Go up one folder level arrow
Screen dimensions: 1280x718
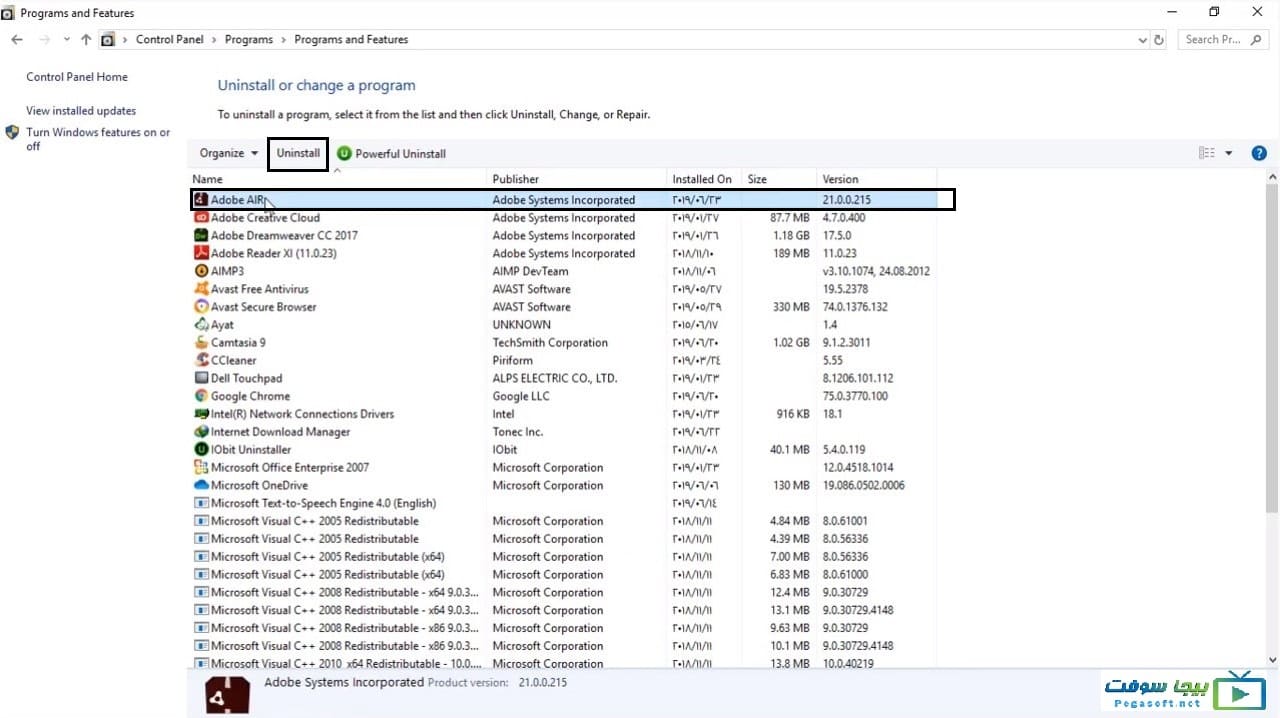pyautogui.click(x=86, y=40)
